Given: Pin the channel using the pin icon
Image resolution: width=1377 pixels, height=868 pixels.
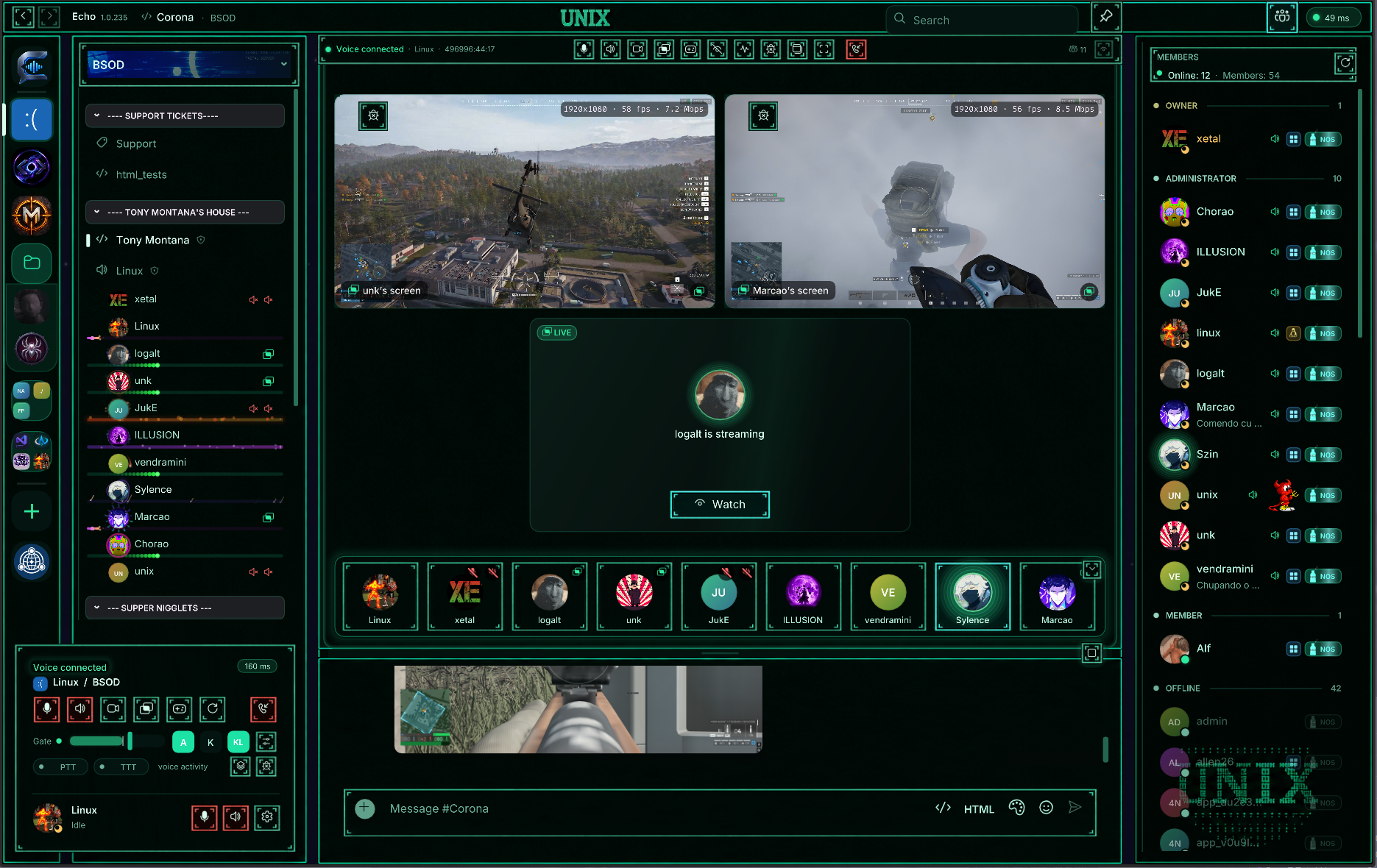Looking at the screenshot, I should tap(1105, 17).
